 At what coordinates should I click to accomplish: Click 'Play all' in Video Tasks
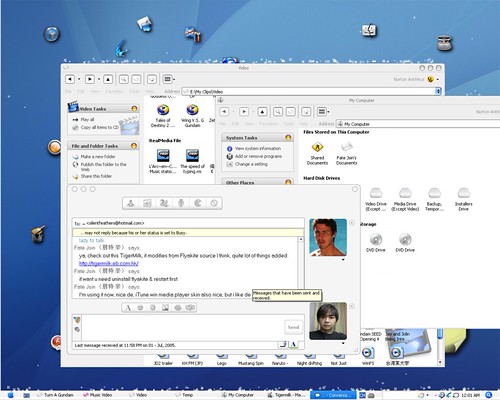87,119
